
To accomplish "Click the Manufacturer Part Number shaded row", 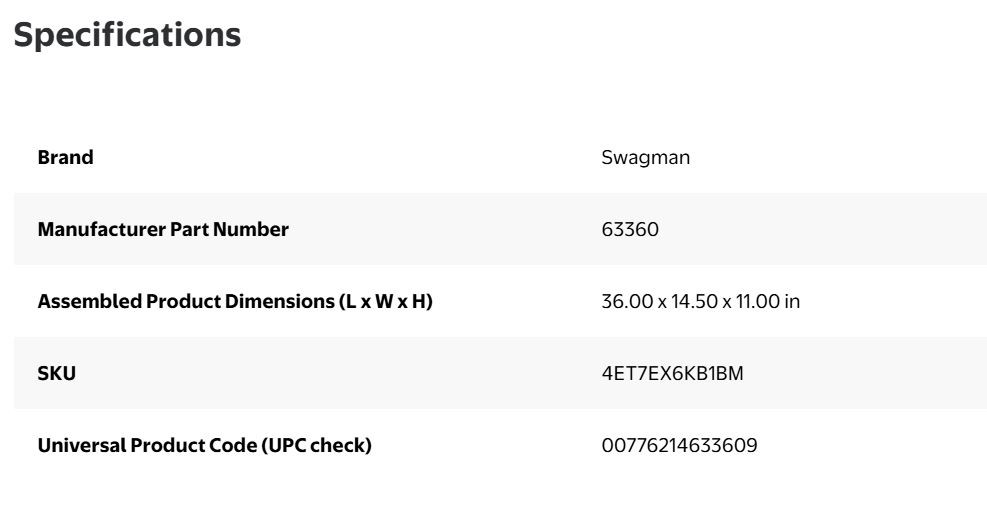I will (x=500, y=229).
